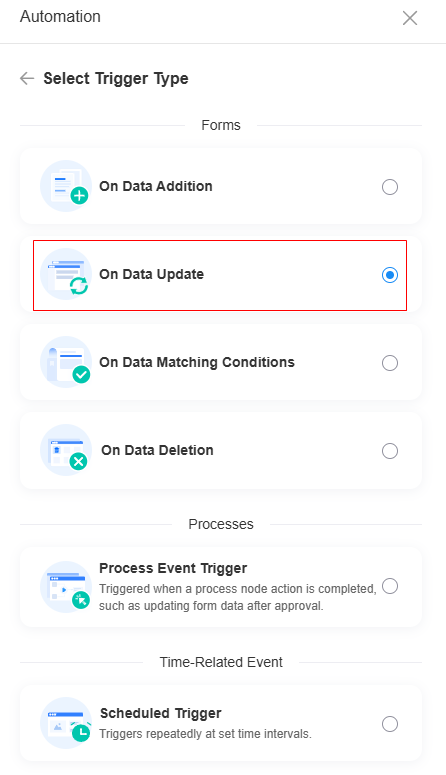Select the Scheduled Trigger radio button
Screen dimensions: 446x775
pos(390,724)
